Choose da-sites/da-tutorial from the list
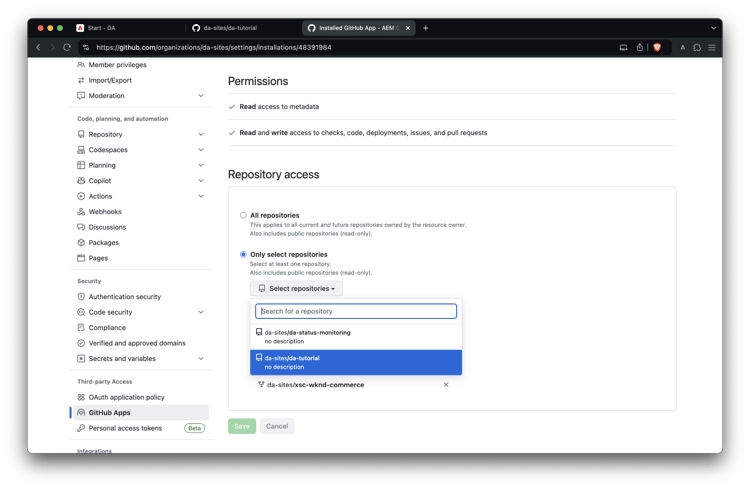750x489 pixels. click(356, 362)
